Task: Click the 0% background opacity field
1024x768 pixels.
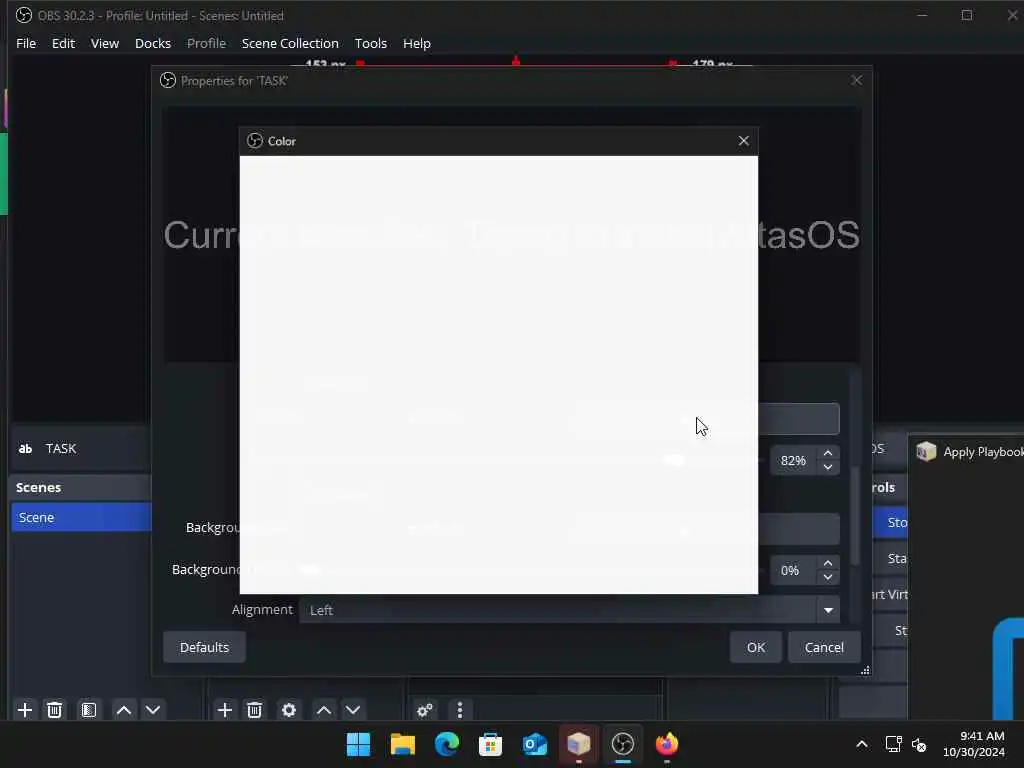Action: [x=795, y=570]
